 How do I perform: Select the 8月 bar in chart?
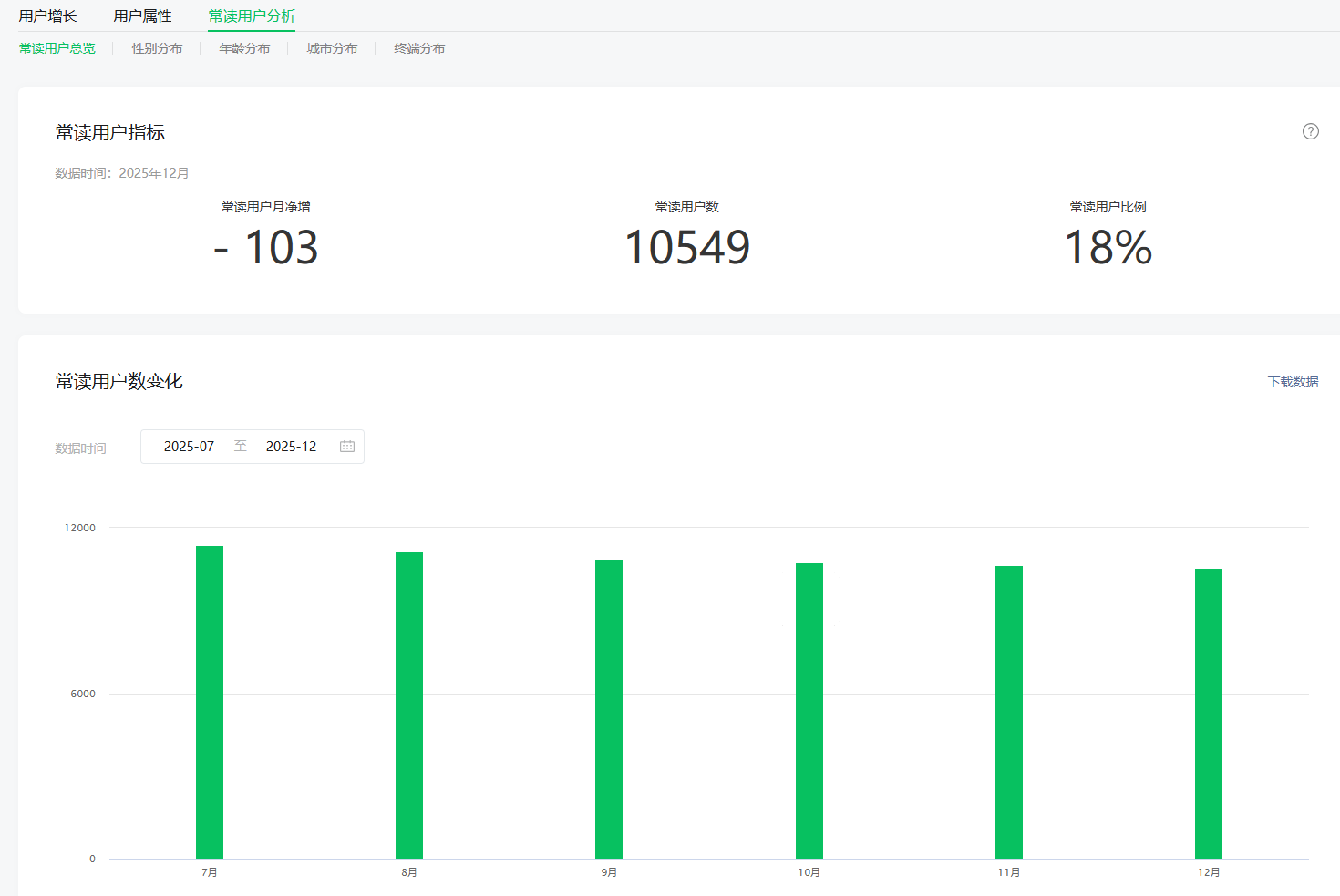click(x=409, y=705)
